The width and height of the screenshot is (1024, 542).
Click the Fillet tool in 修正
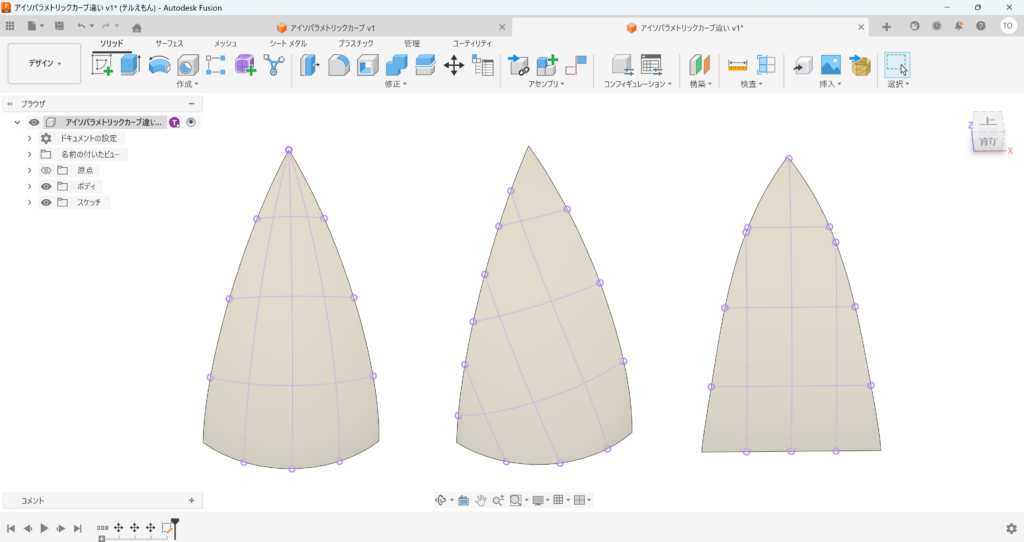pyautogui.click(x=339, y=65)
